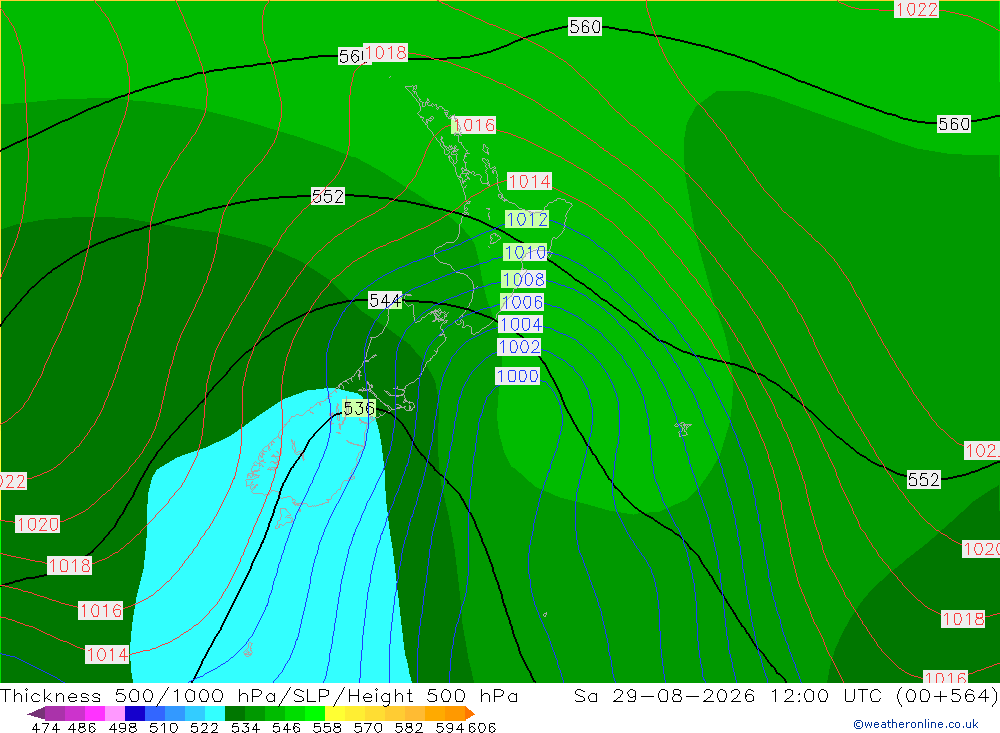Click the 1000 hPa isobar label

click(x=517, y=376)
